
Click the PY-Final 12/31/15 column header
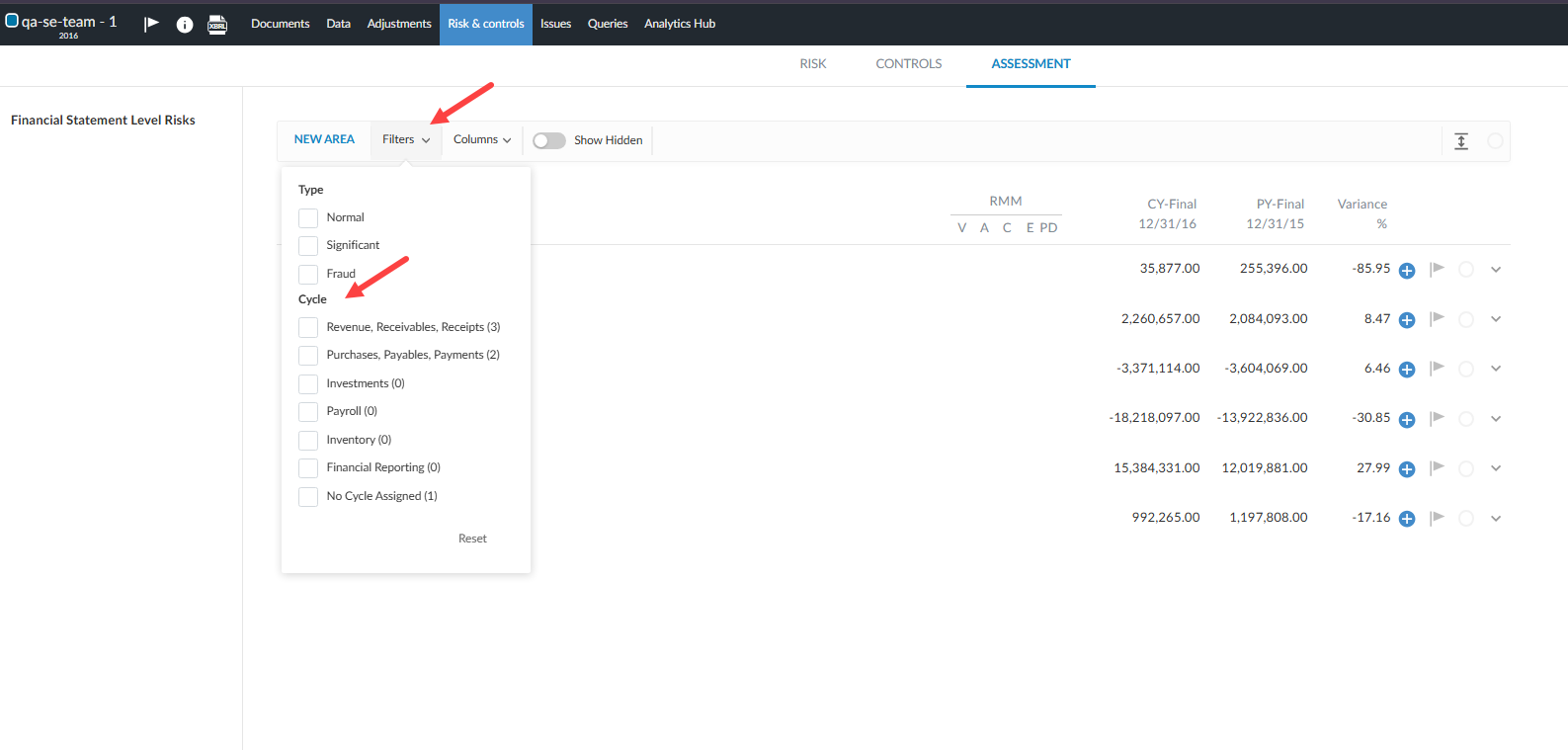click(x=1276, y=213)
